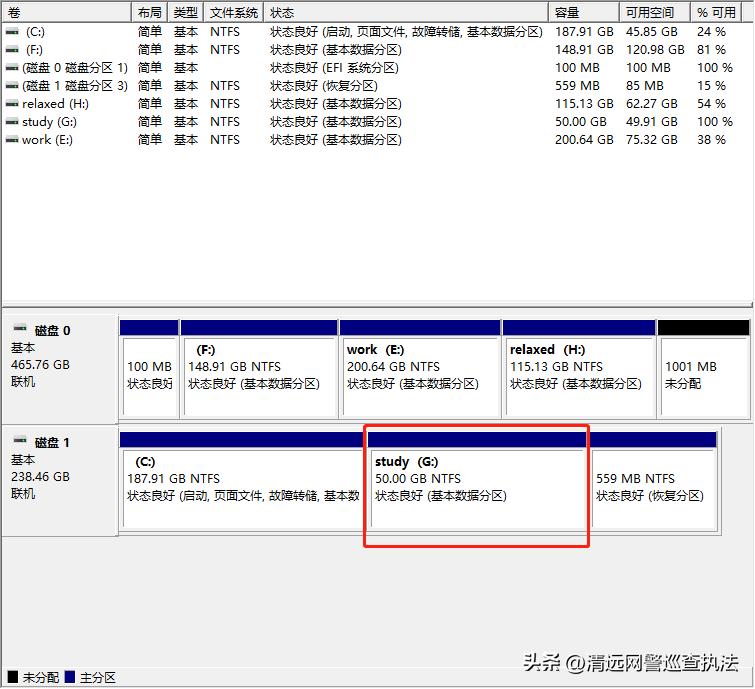Click the 状态良好 (EFI 系统分区) status cell
Screen dimensions: 755x689
(x=334, y=68)
